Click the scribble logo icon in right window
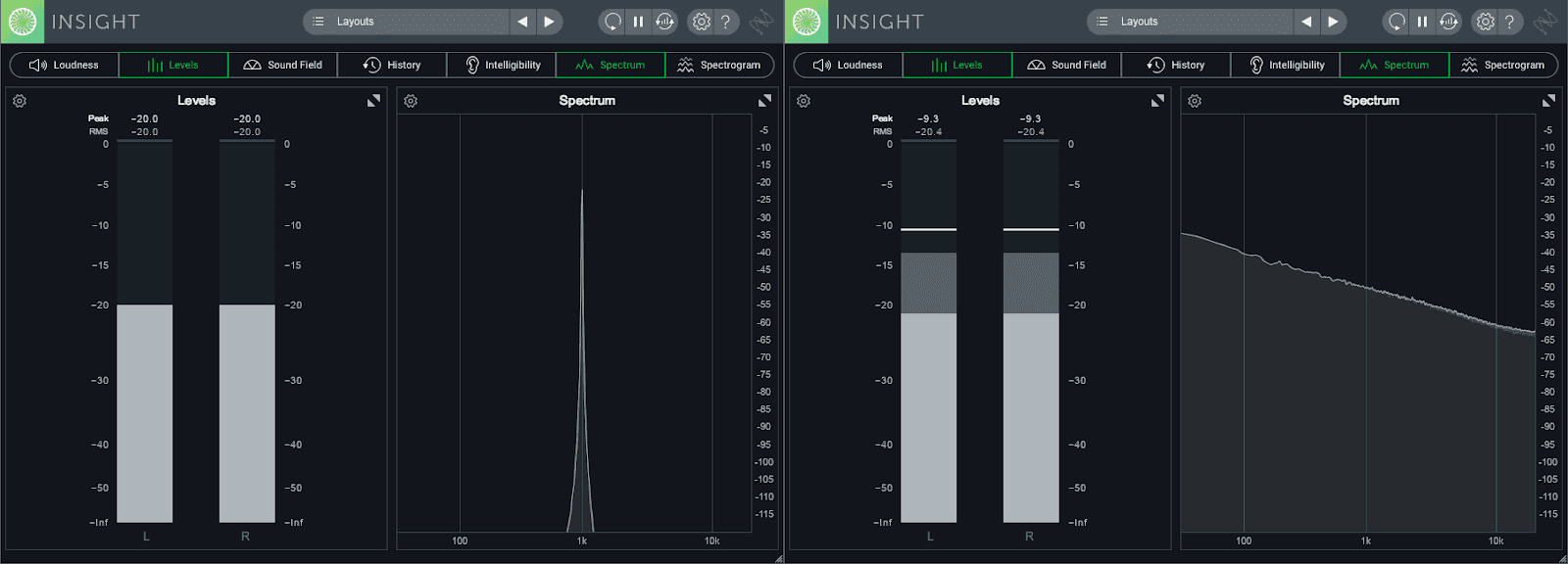Screen dimensions: 1568x564 point(1545,22)
